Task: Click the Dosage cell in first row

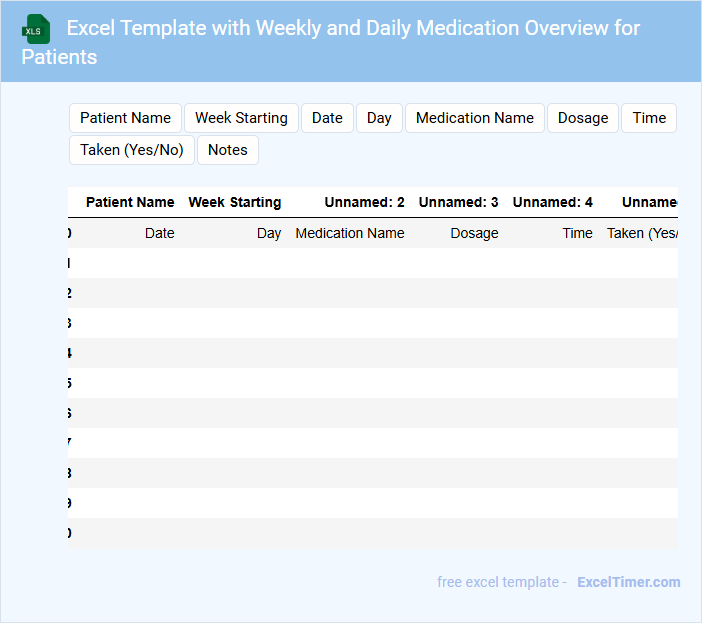Action: [474, 233]
